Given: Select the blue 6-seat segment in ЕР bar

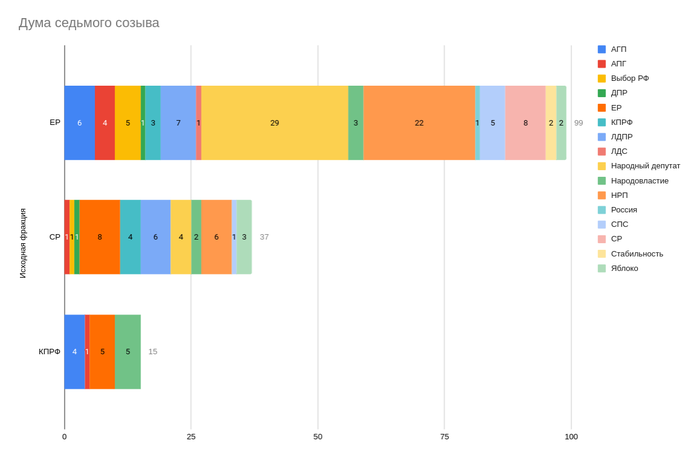Looking at the screenshot, I should (79, 123).
